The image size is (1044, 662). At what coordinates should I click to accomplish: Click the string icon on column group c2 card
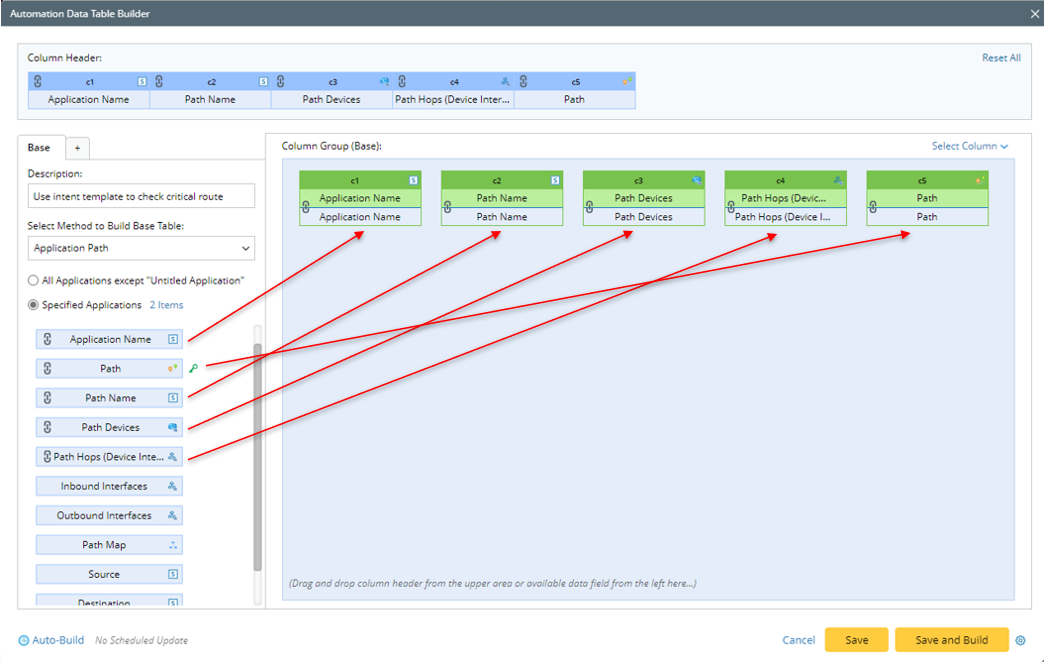(555, 180)
